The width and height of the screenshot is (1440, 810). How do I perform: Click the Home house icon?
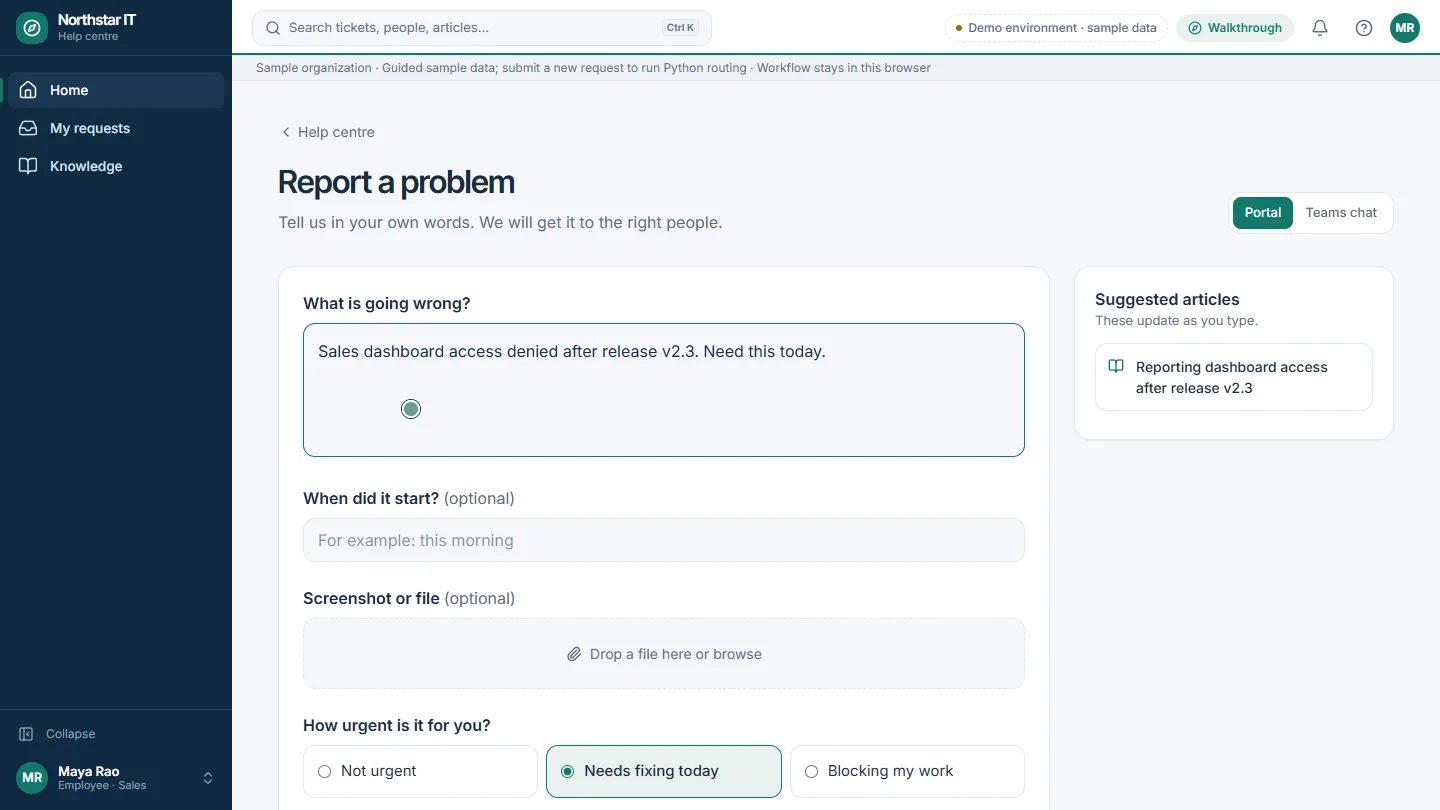click(28, 90)
